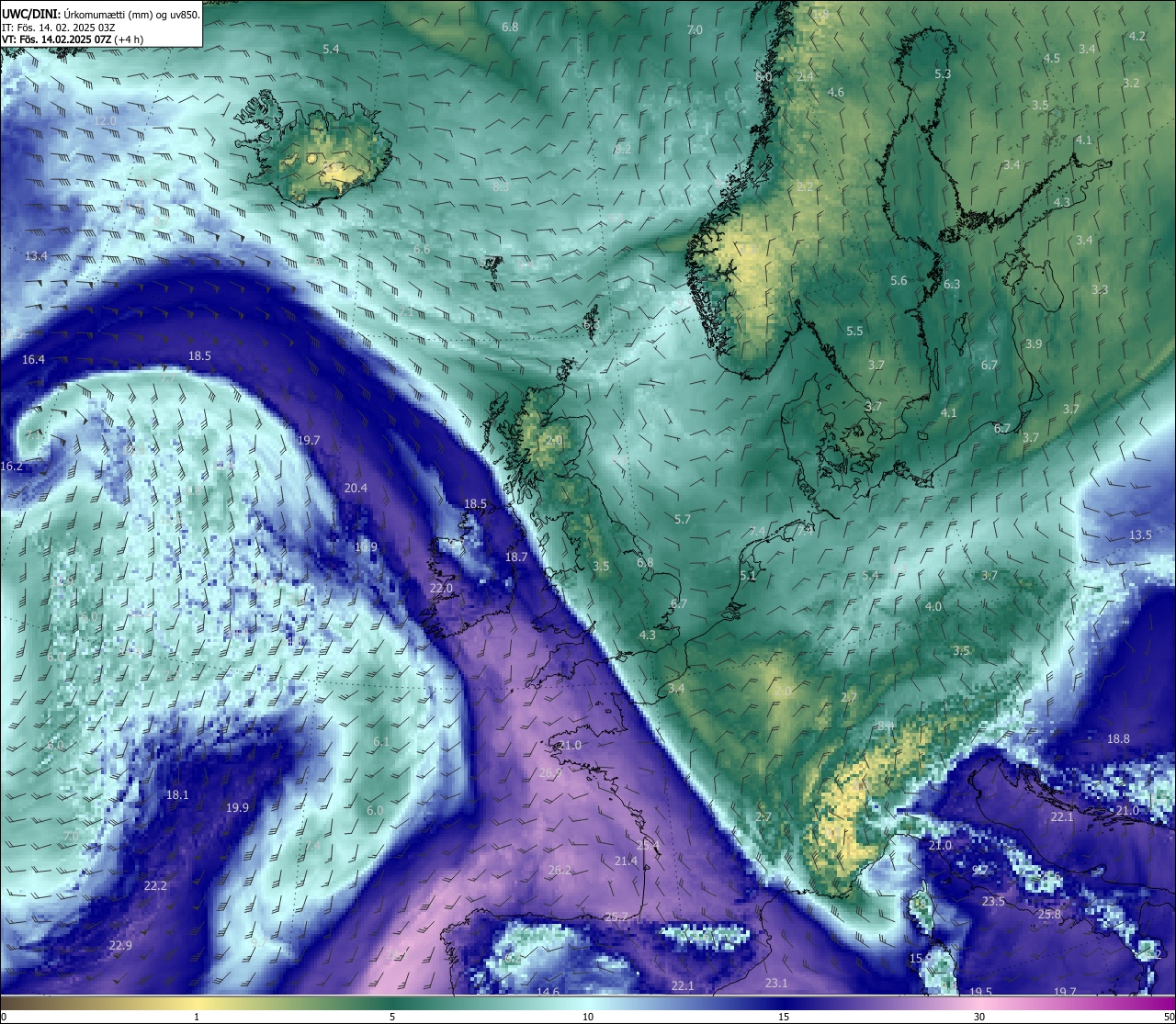Viewport: 1176px width, 1024px height.
Task: Click the 2.0 value over Scotland
Action: click(x=554, y=441)
